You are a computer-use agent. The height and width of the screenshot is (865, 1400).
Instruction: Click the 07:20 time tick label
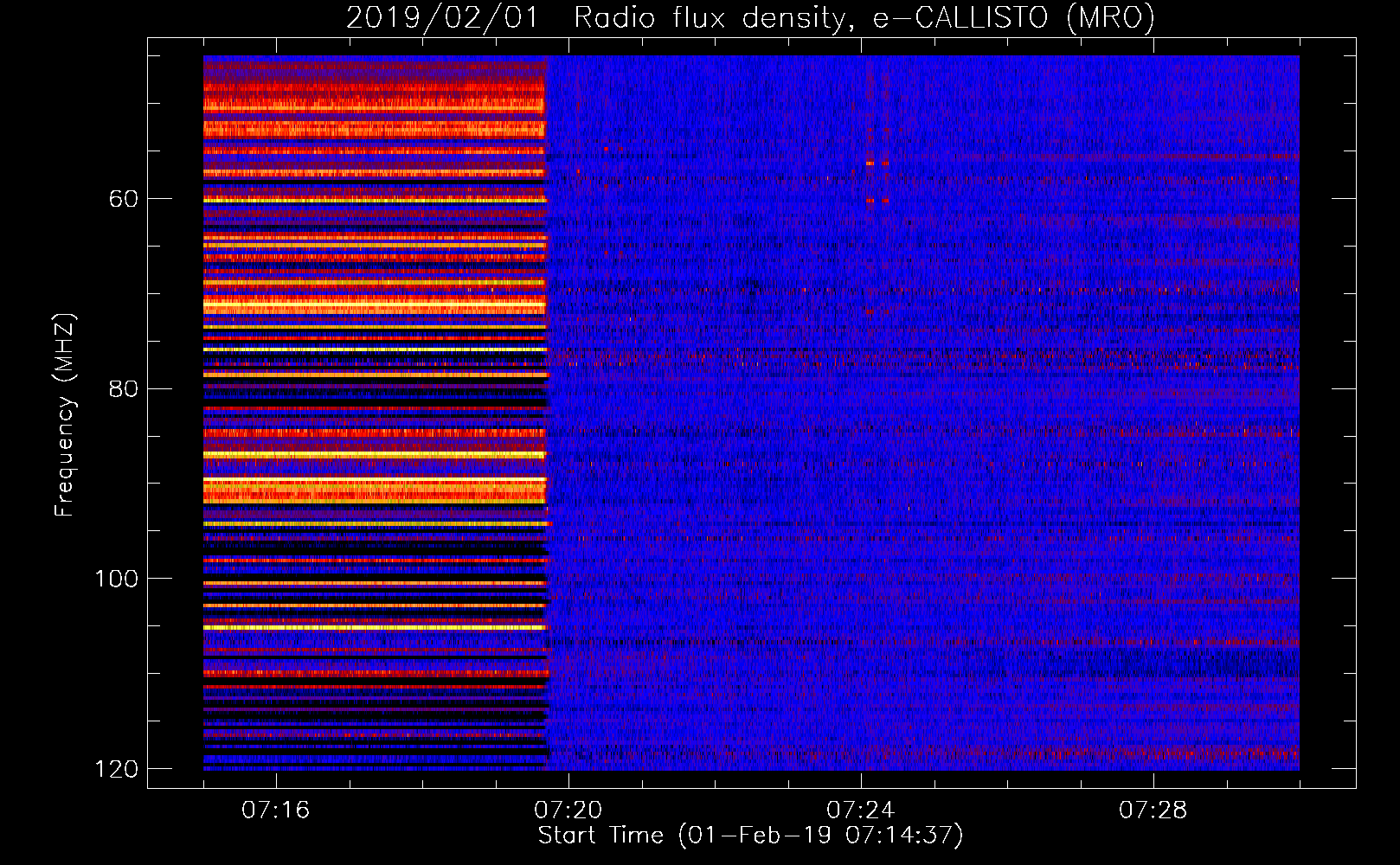click(568, 811)
